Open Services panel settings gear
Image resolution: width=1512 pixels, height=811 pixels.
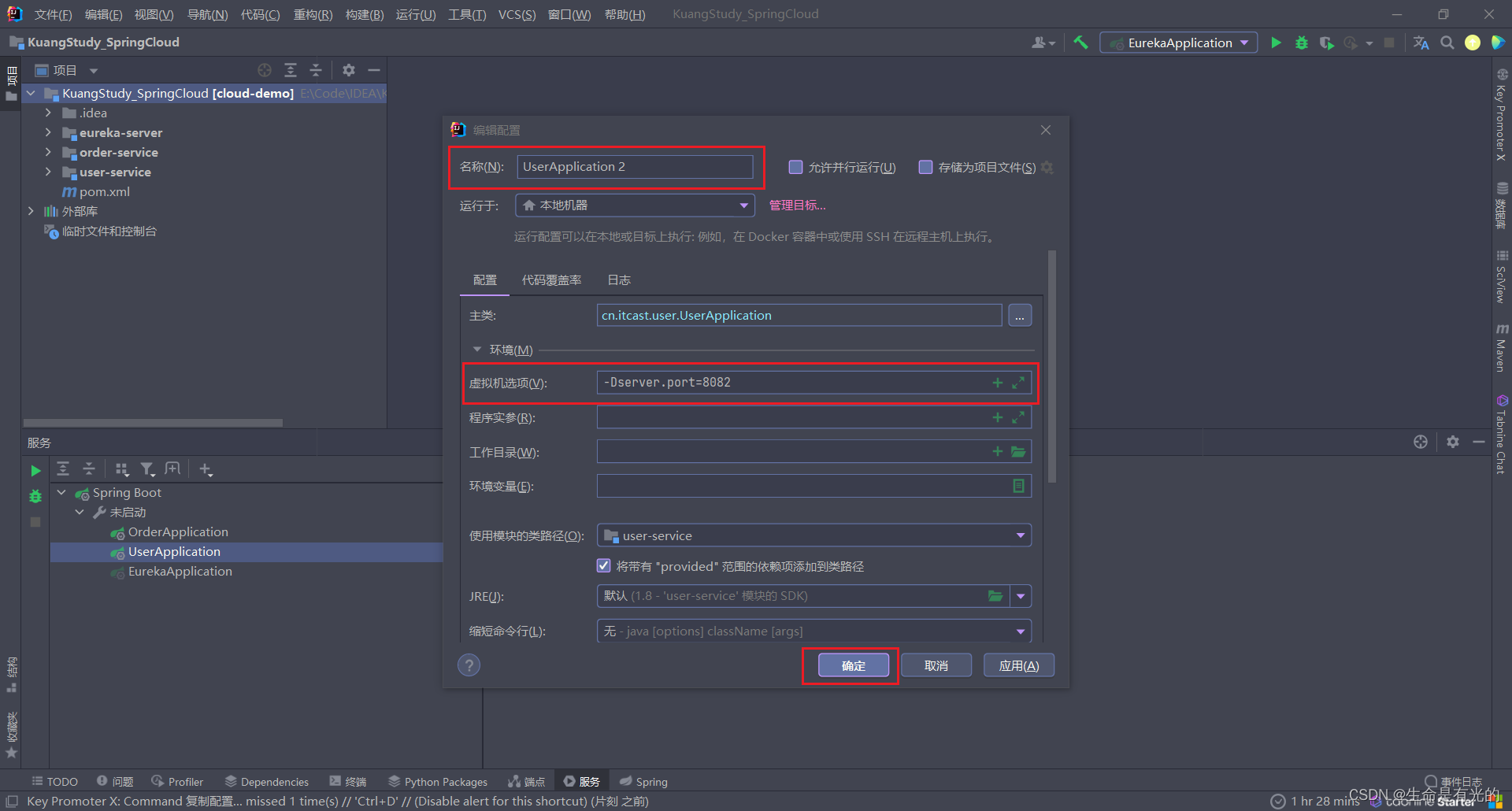tap(1453, 442)
